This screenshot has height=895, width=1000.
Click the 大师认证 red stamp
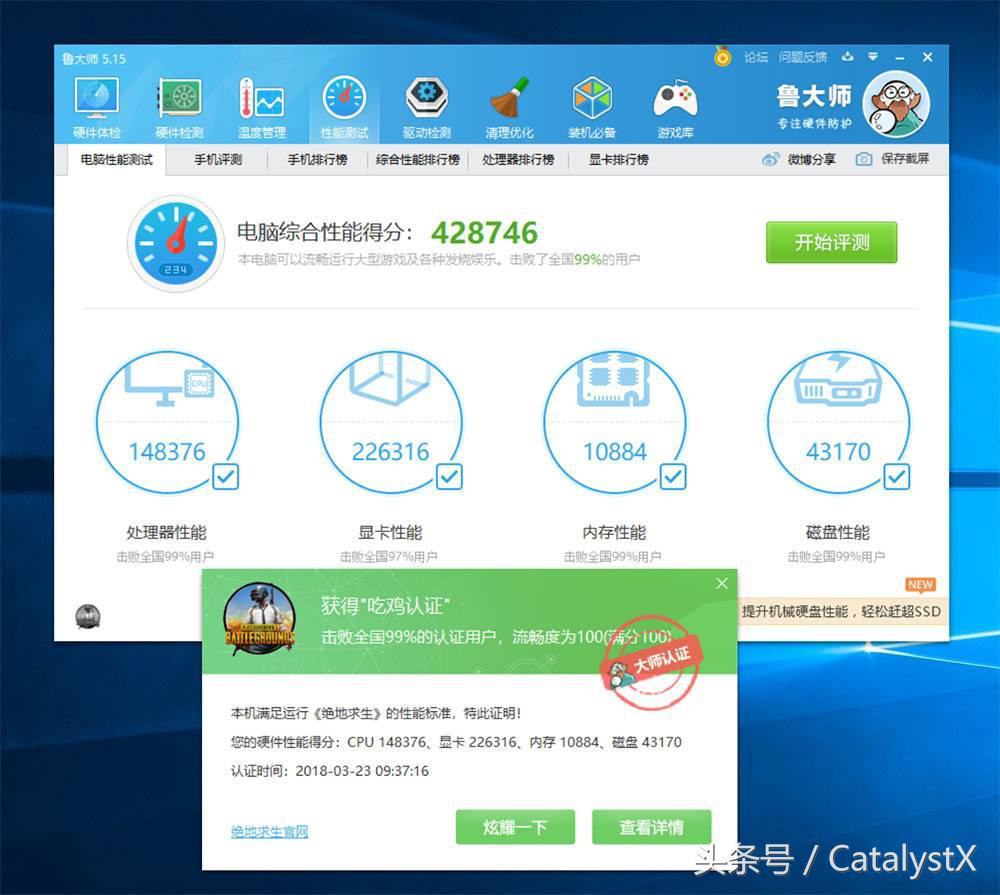652,663
